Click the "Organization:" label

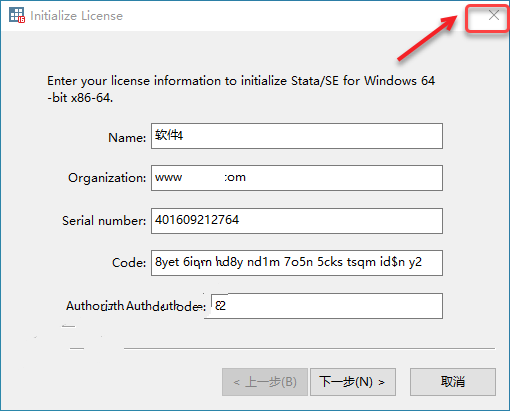pyautogui.click(x=107, y=178)
